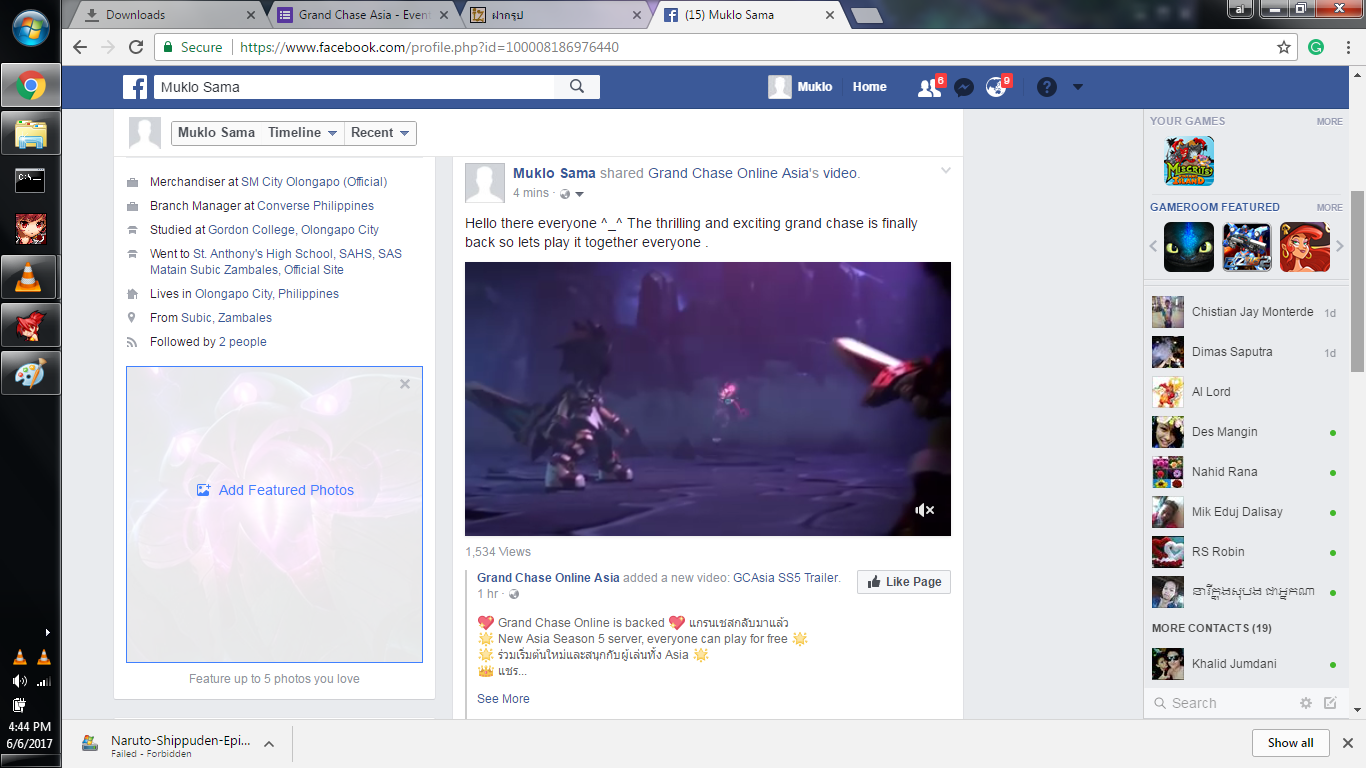This screenshot has width=1366, height=768.
Task: Reload the page
Action: pos(136,47)
